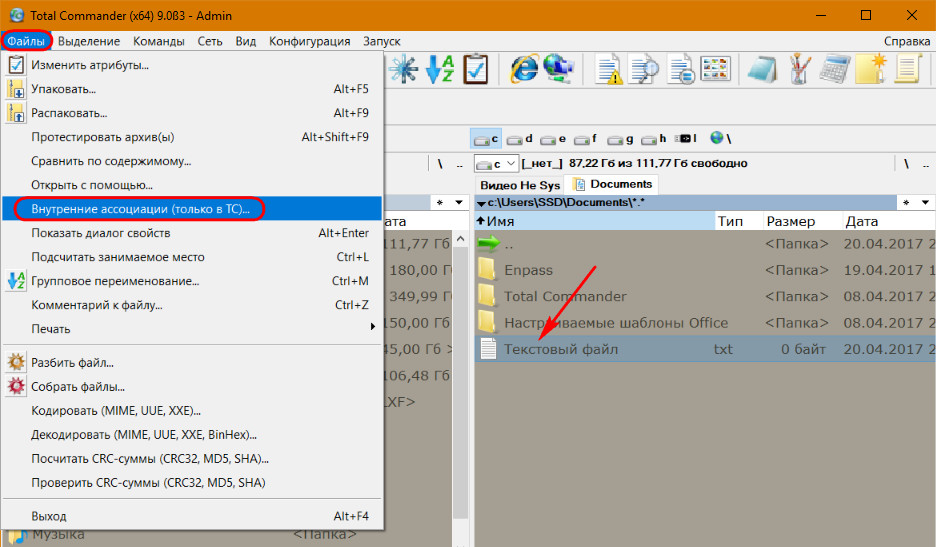Open the blue notepad toolbar icon

[762, 69]
